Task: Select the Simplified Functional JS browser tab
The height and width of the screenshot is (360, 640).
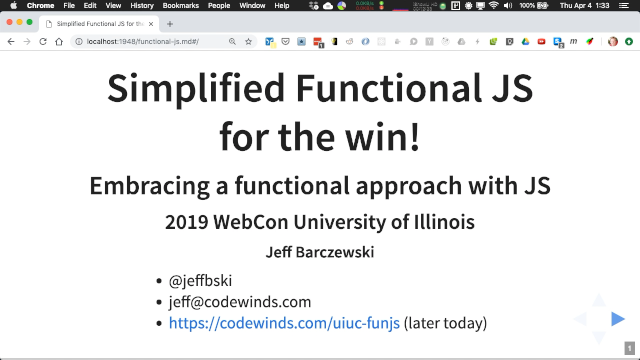Action: pyautogui.click(x=99, y=24)
